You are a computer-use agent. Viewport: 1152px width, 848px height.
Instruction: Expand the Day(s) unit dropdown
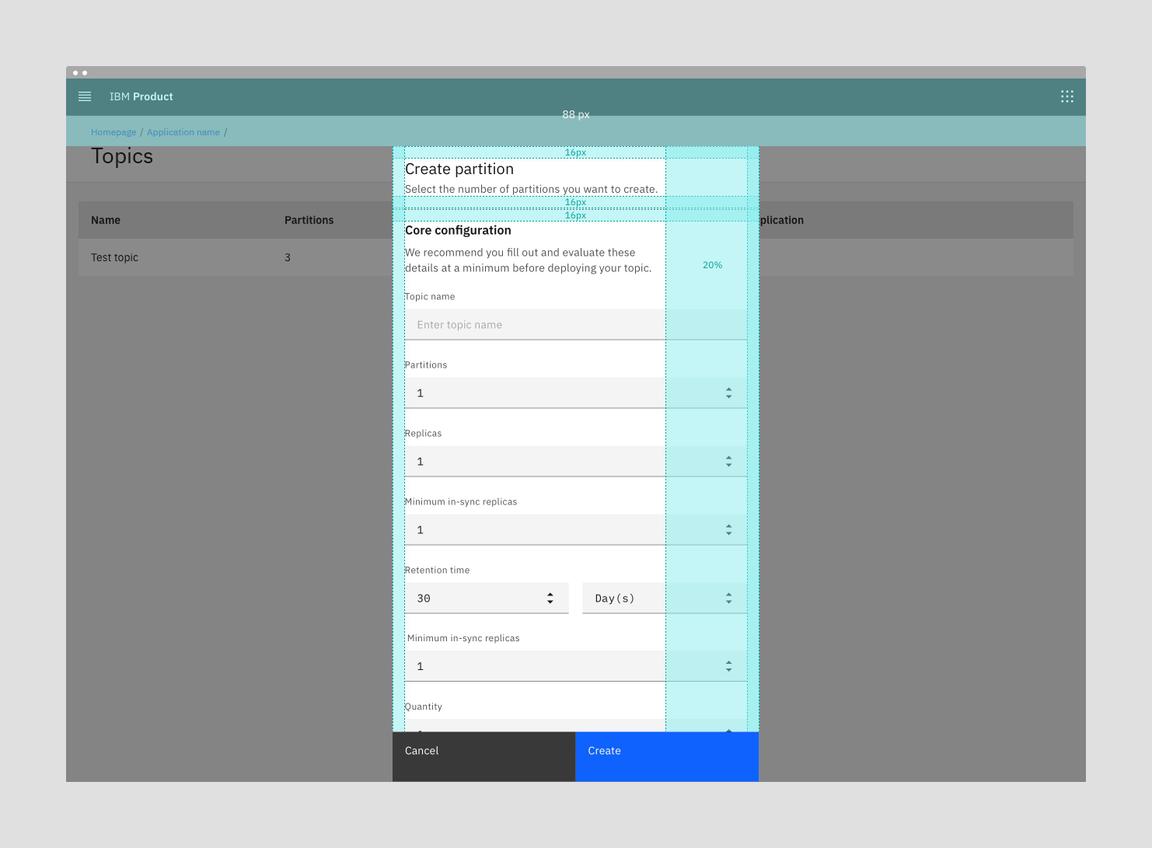click(664, 598)
